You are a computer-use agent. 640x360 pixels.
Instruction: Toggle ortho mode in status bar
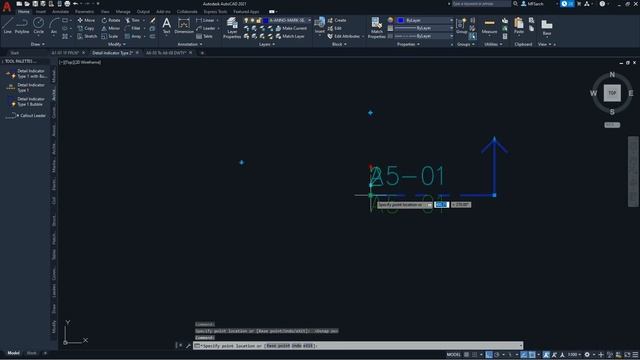click(489, 355)
